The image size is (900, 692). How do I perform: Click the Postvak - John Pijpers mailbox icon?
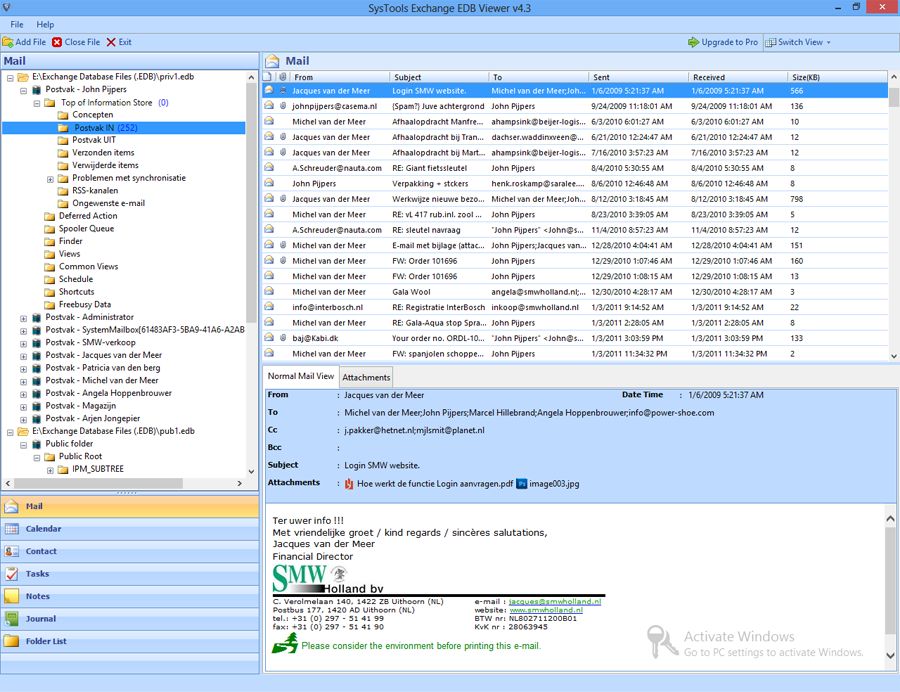click(x=37, y=90)
